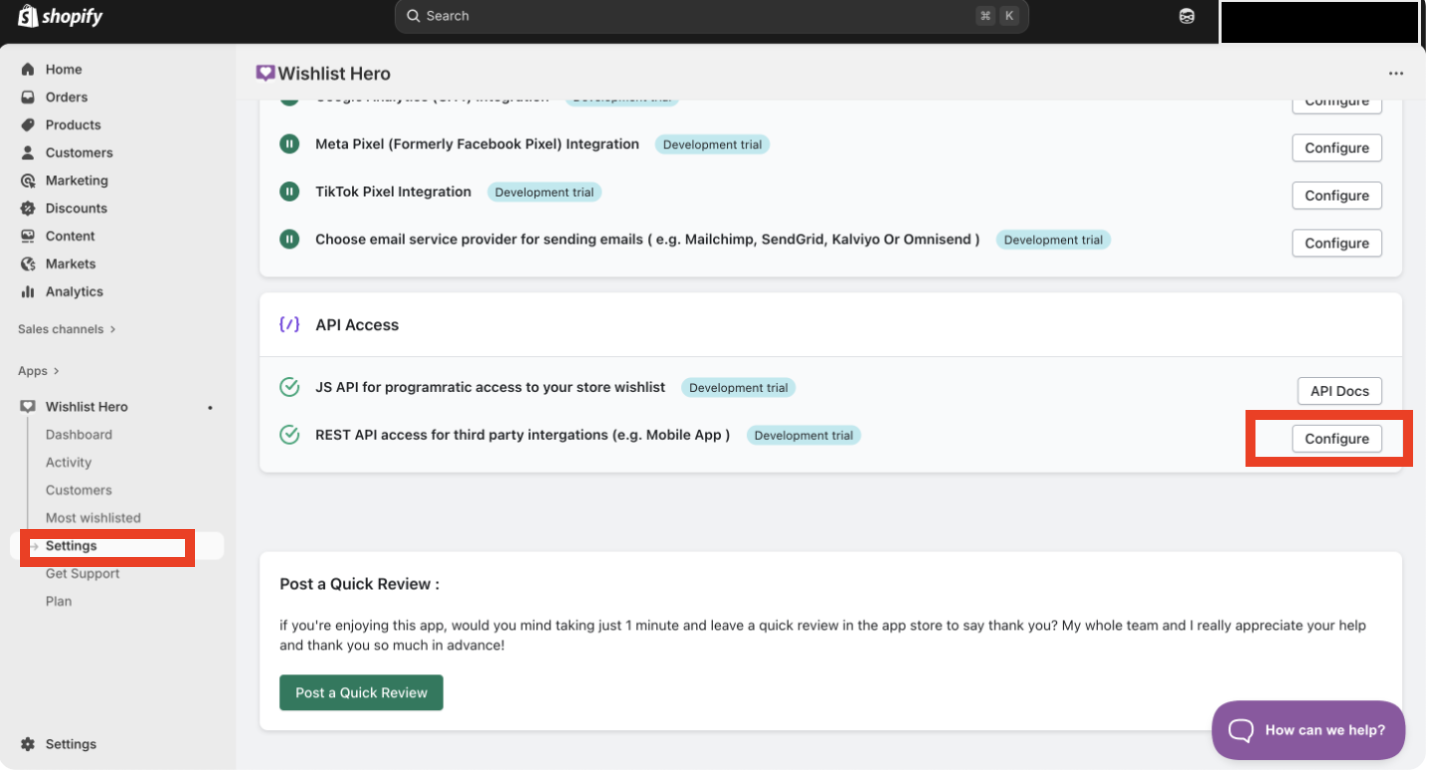The height and width of the screenshot is (770, 1430).
Task: Toggle the Meta Pixel integration pause status icon
Action: [289, 144]
